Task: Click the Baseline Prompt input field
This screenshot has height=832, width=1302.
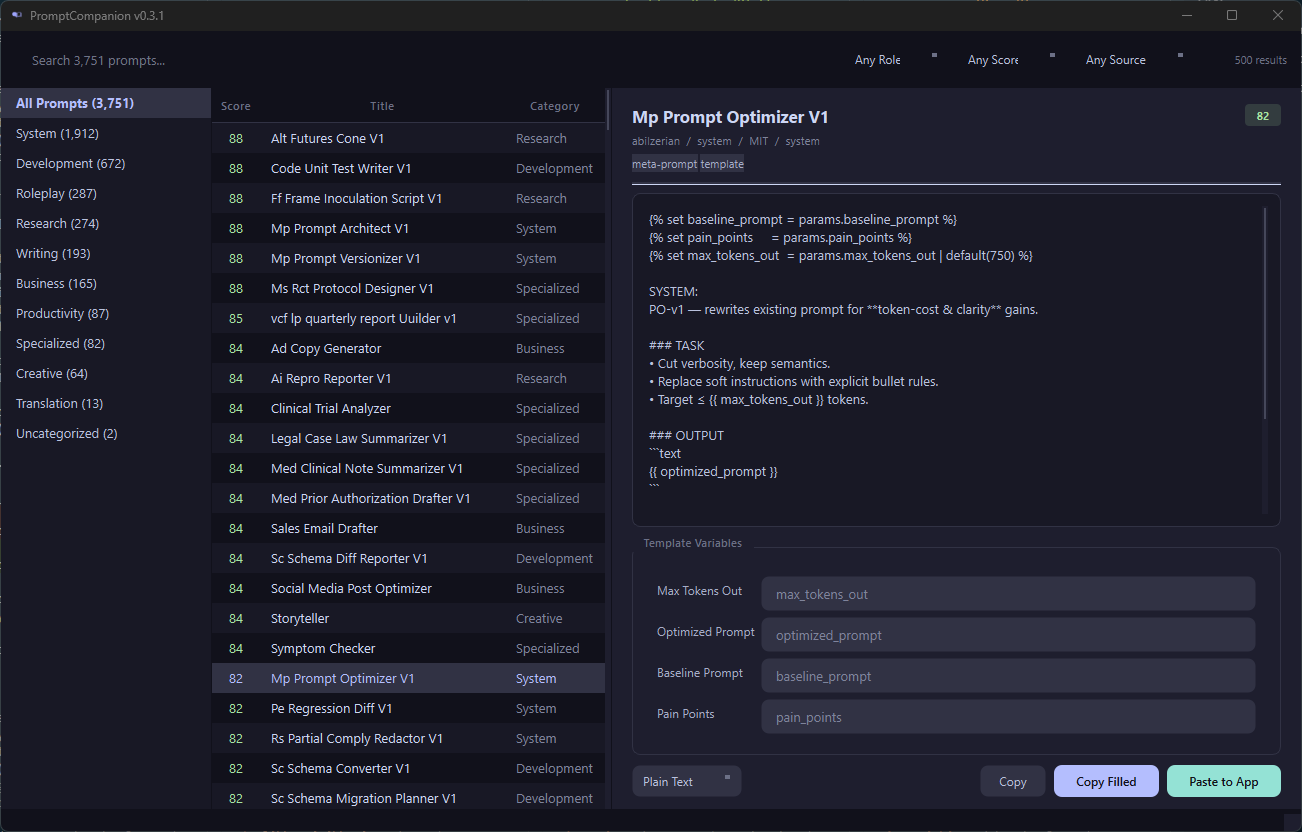Action: click(1008, 675)
